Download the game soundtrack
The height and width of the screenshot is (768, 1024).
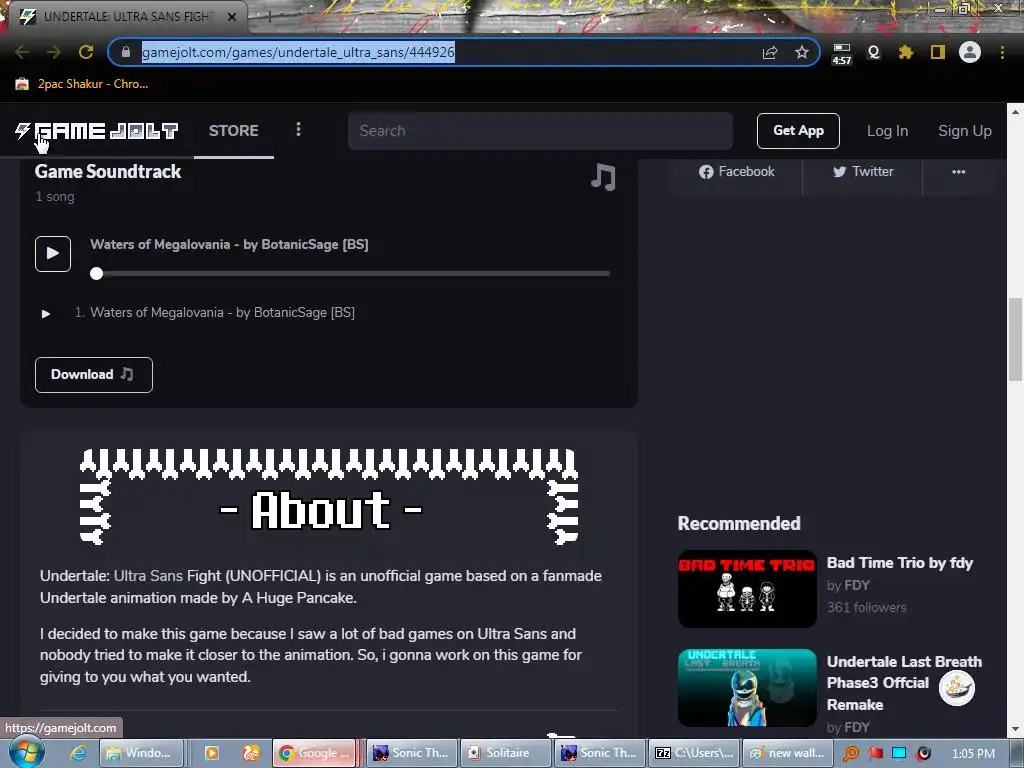[93, 375]
